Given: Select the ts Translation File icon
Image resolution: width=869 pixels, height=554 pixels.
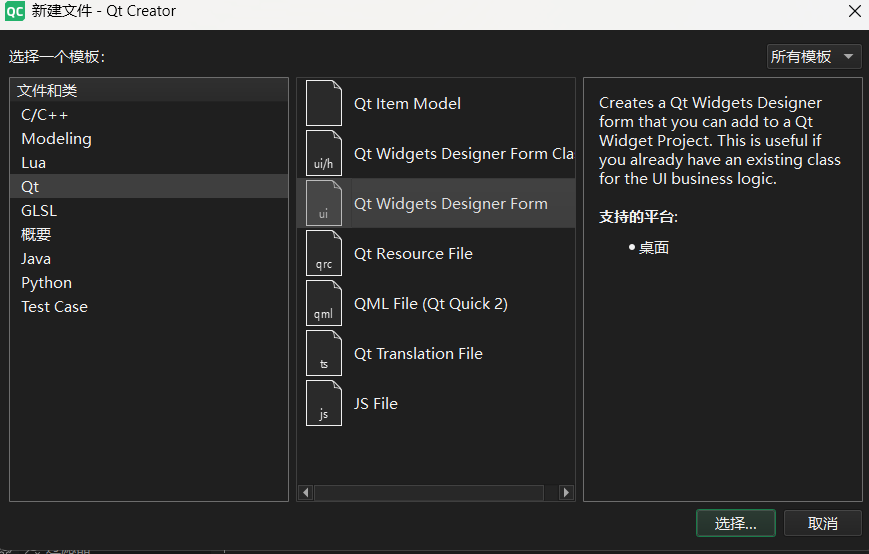Looking at the screenshot, I should 323,353.
